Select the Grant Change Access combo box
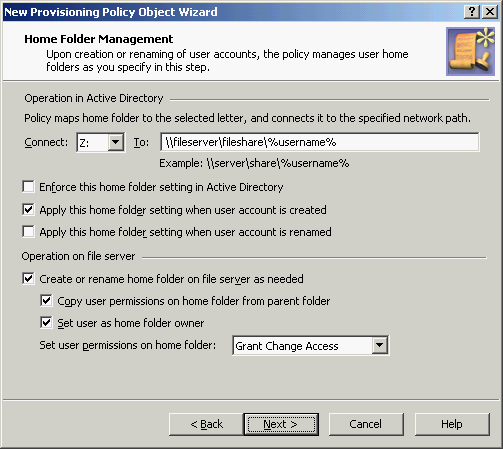Viewport: 503px width, 449px height. 310,346
